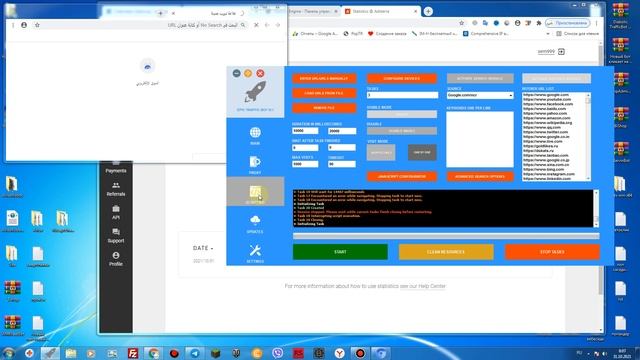The image size is (640, 360).
Task: Select https://www.wikipedia.org in referrer list
Action: pos(547,122)
